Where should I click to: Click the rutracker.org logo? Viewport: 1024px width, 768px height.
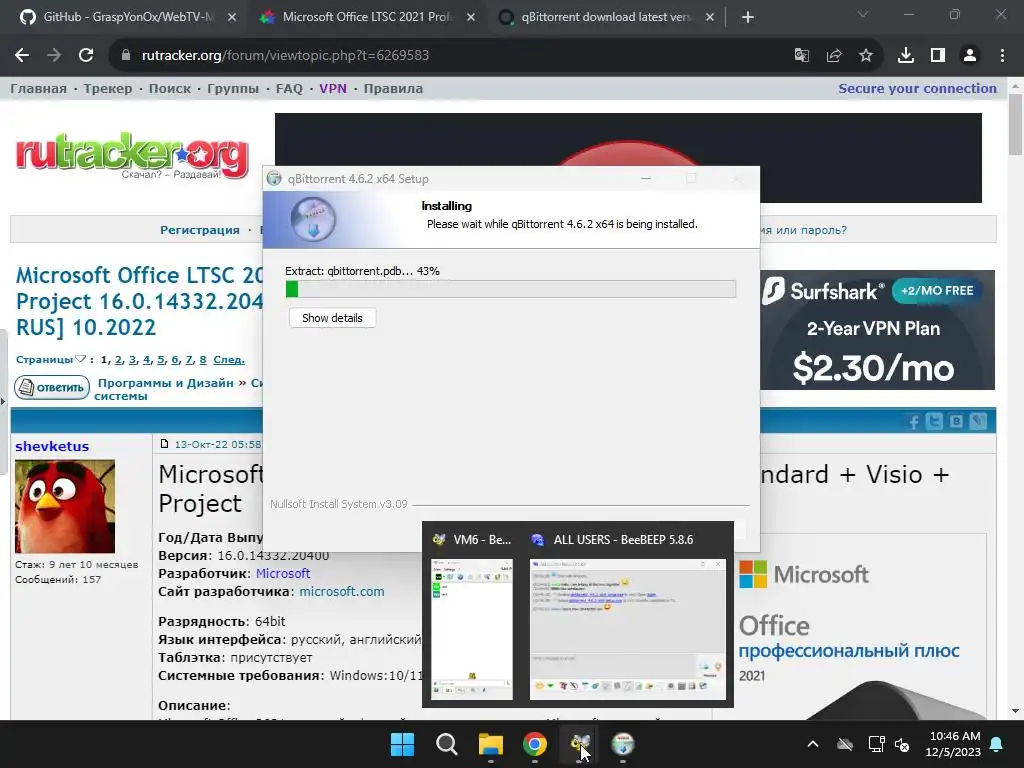coord(132,155)
